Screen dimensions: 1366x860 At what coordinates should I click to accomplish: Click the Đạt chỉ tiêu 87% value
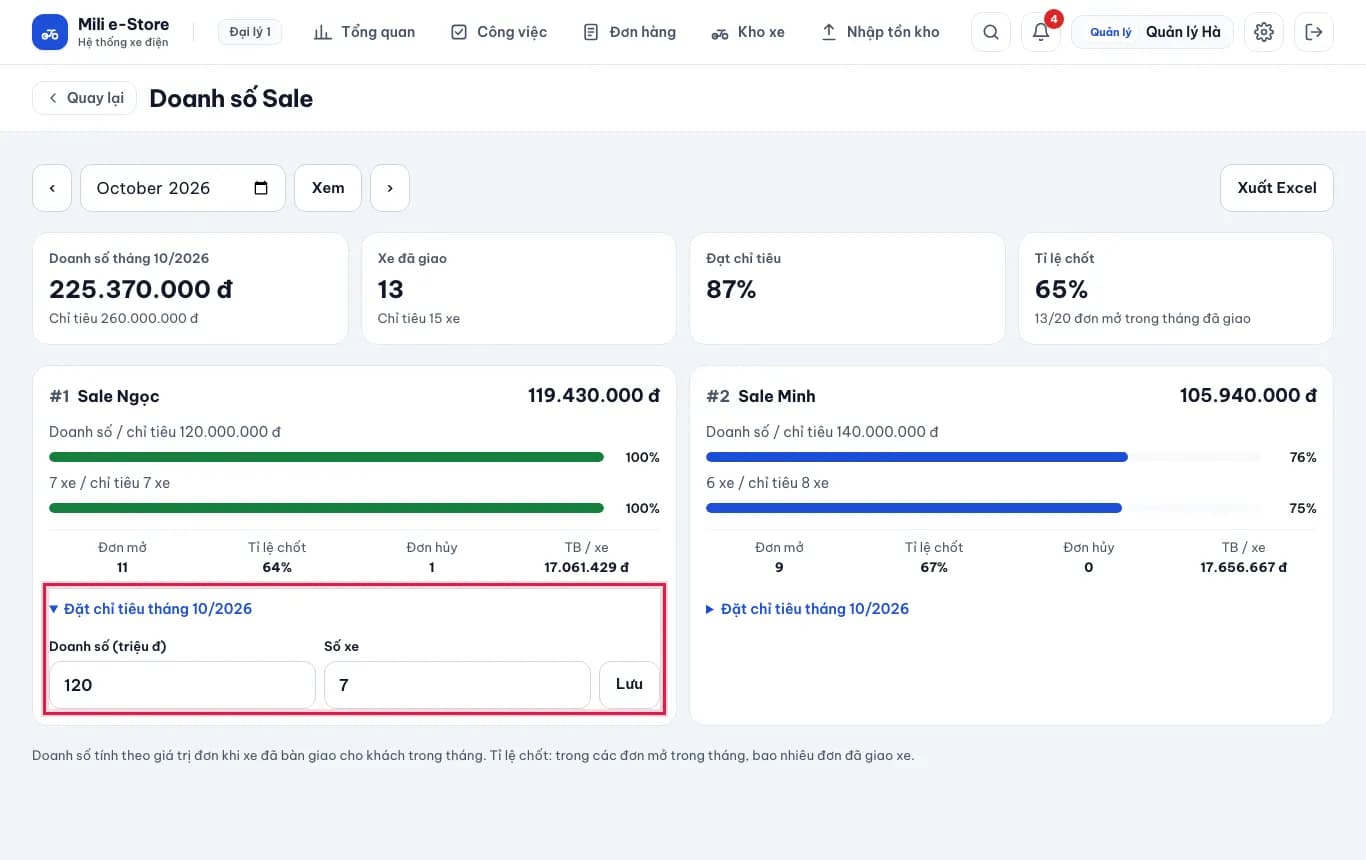[731, 290]
